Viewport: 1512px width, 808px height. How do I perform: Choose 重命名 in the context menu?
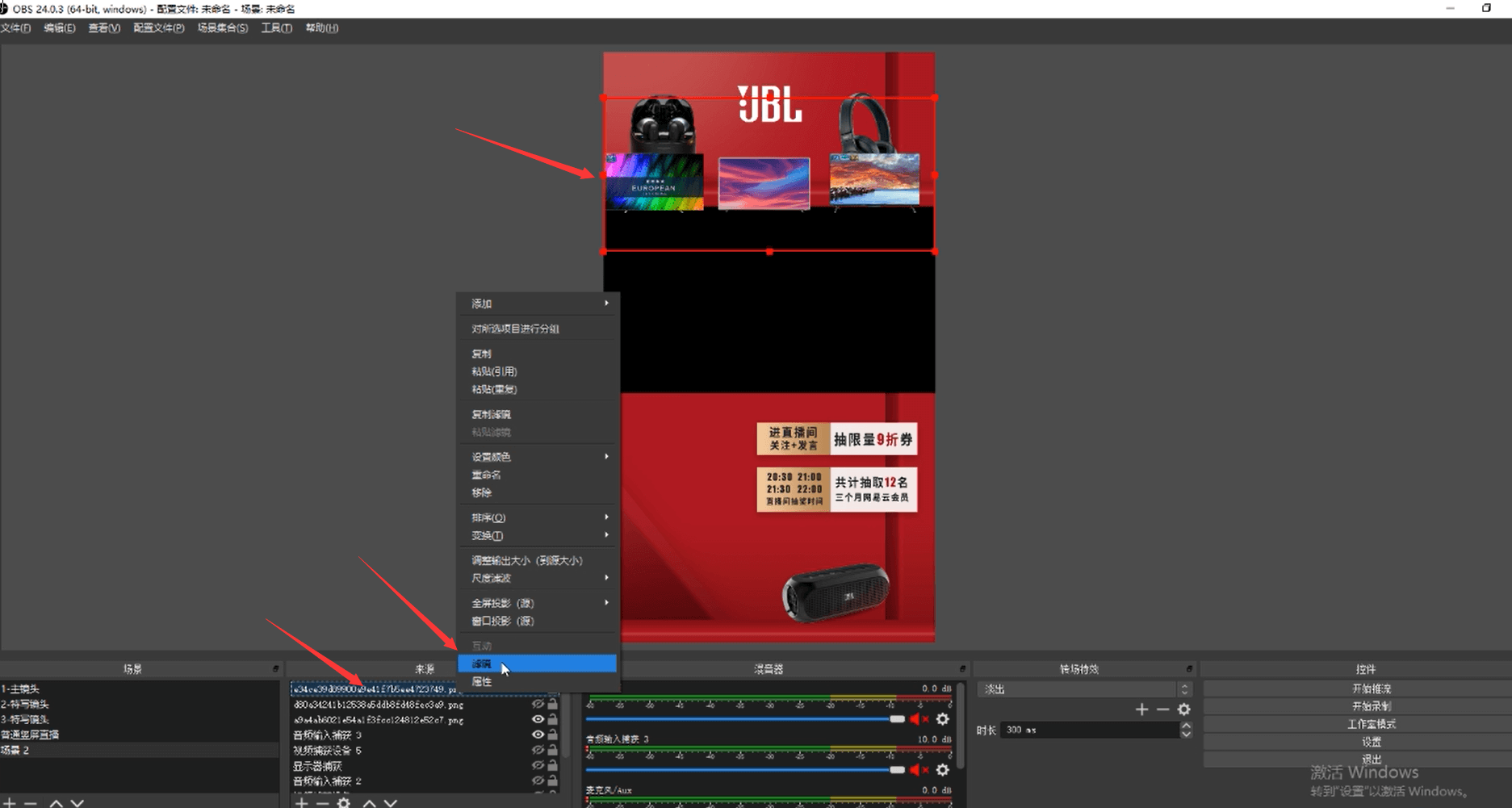[538, 475]
